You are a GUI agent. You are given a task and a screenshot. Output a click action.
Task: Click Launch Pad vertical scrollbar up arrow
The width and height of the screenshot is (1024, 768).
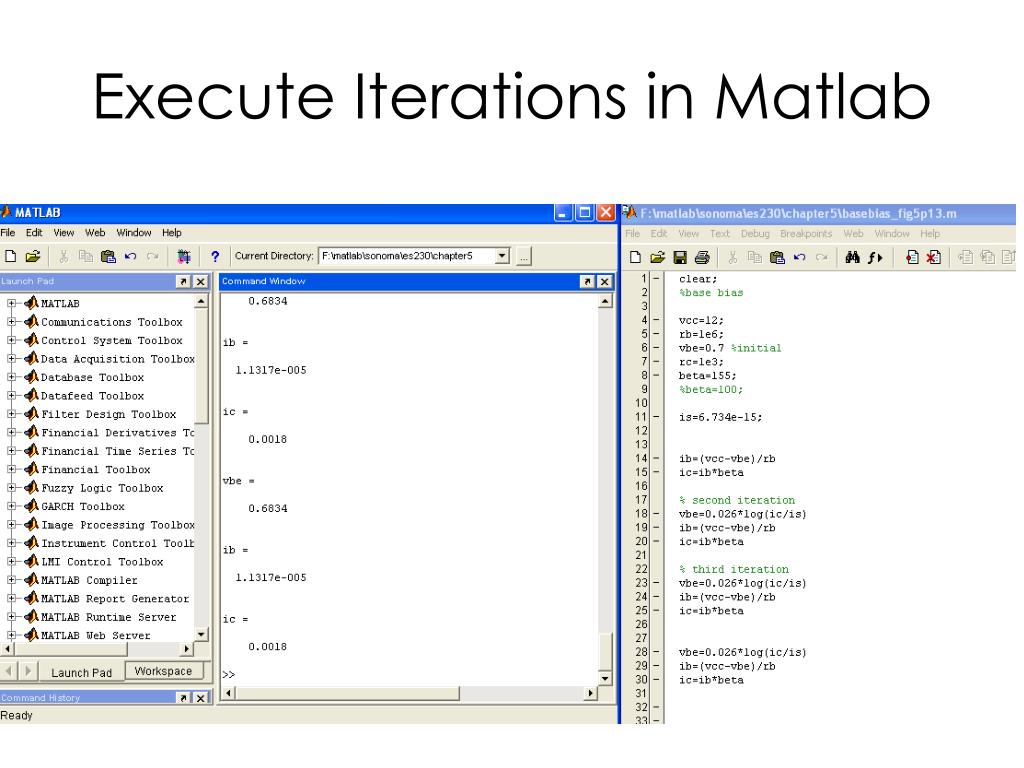201,301
